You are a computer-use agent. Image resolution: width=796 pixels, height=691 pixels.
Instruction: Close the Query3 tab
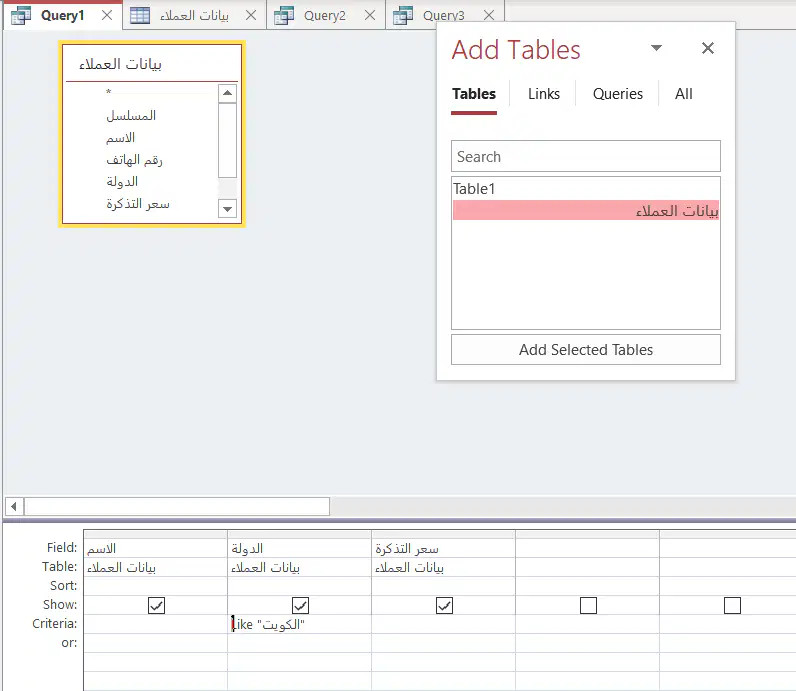pos(489,15)
